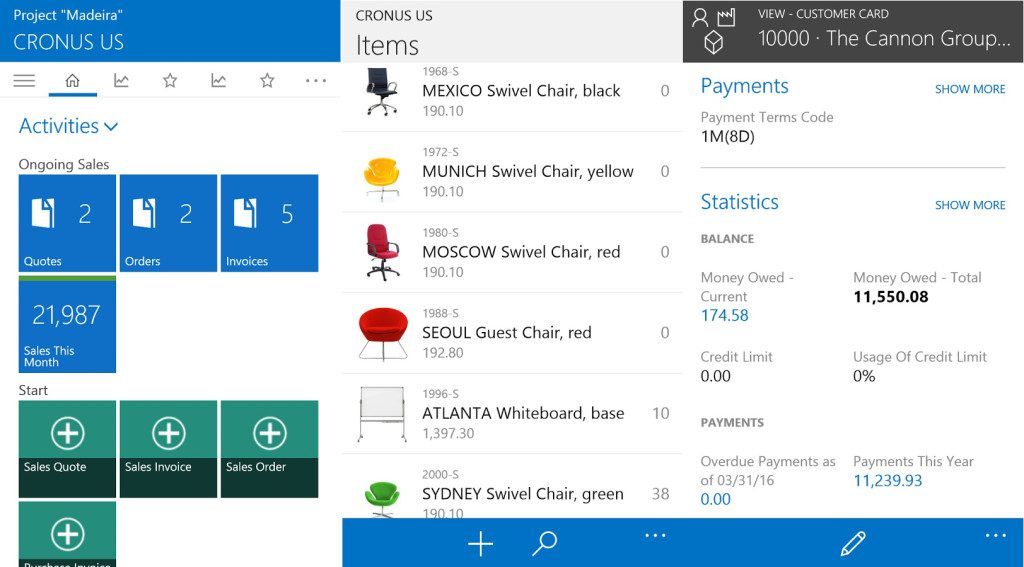Click the factory icon in customer header
This screenshot has width=1024, height=567.
(726, 18)
